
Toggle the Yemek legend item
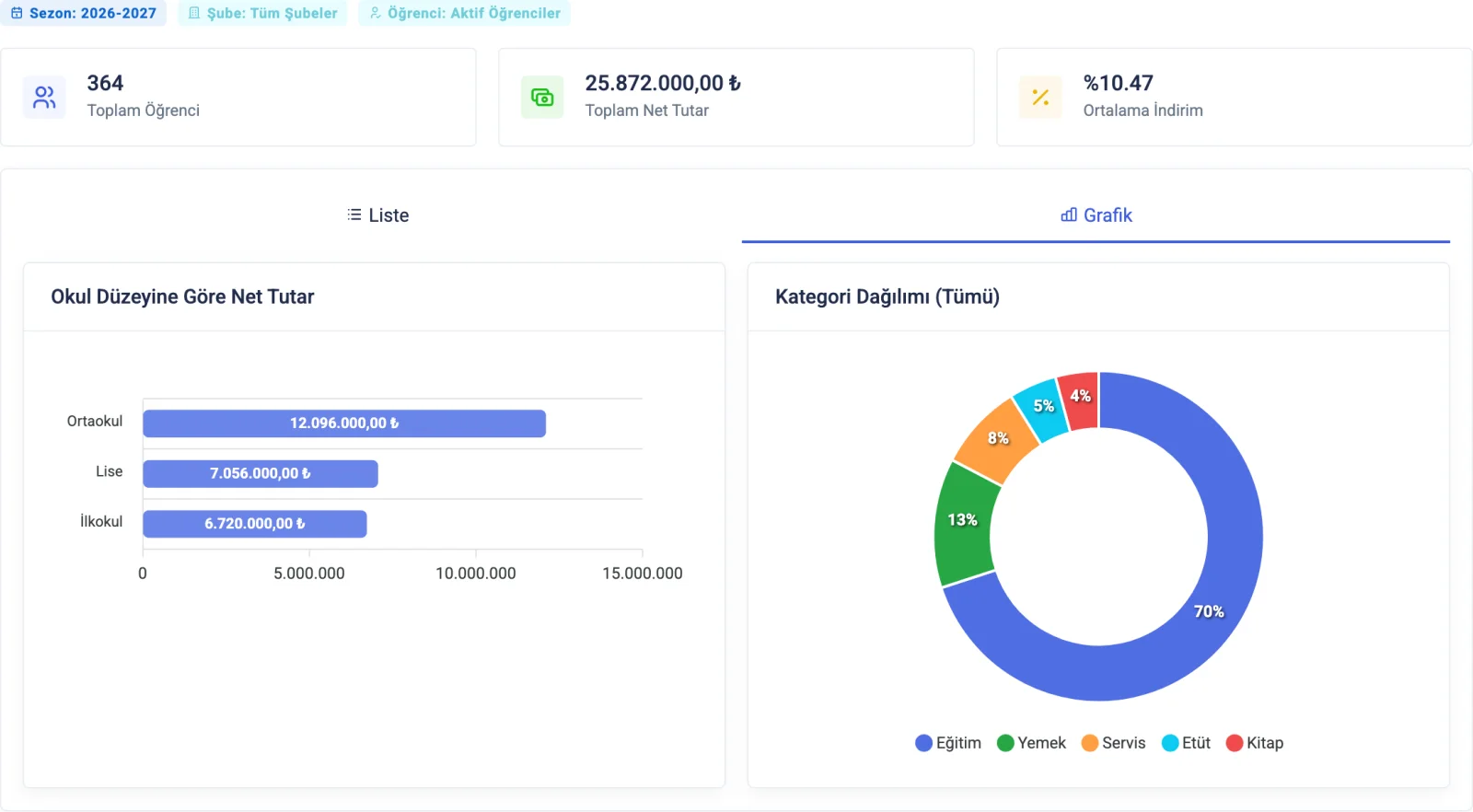click(x=1031, y=743)
